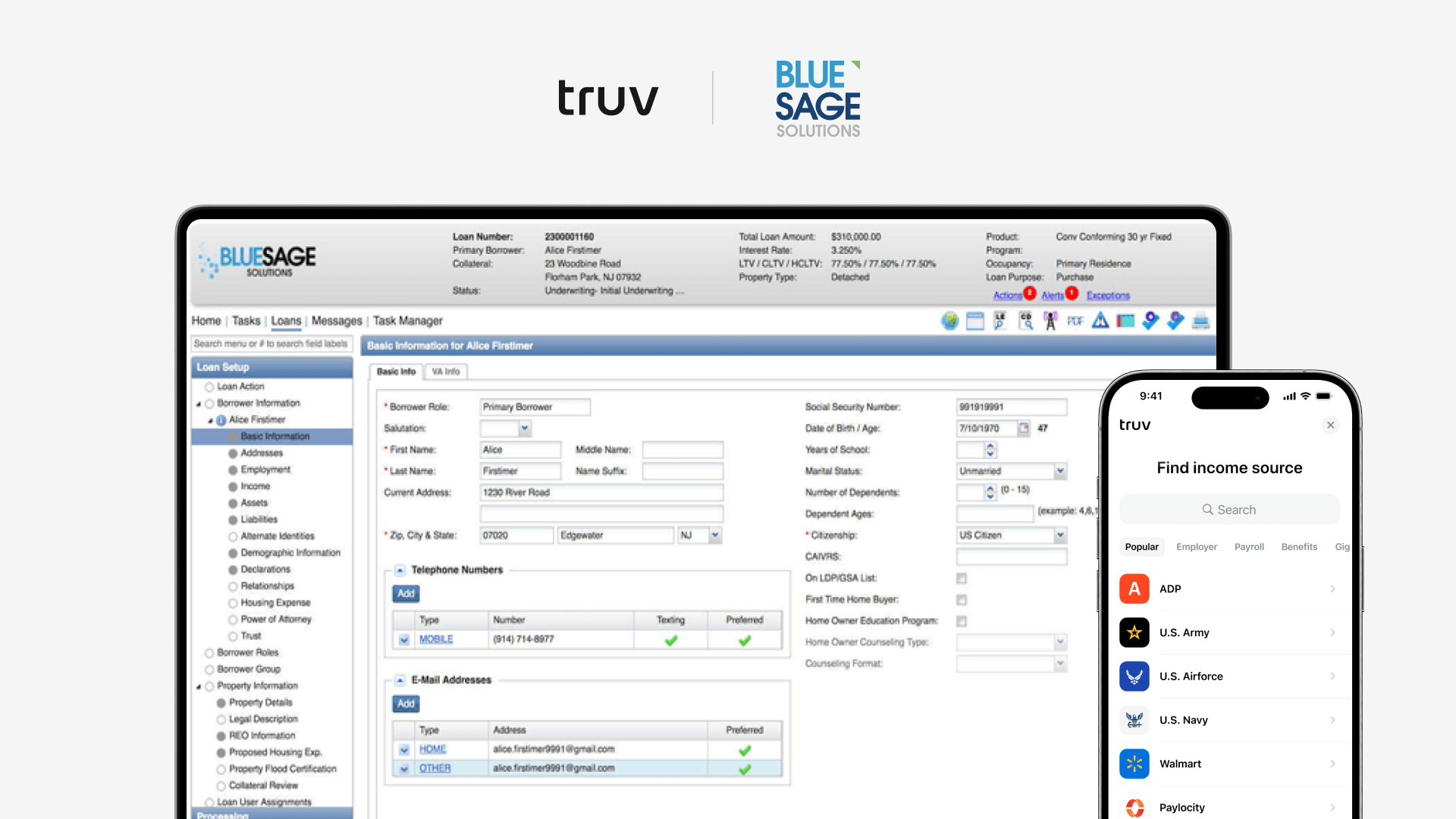
Task: Open the Marital Status dropdown
Action: pos(1059,471)
